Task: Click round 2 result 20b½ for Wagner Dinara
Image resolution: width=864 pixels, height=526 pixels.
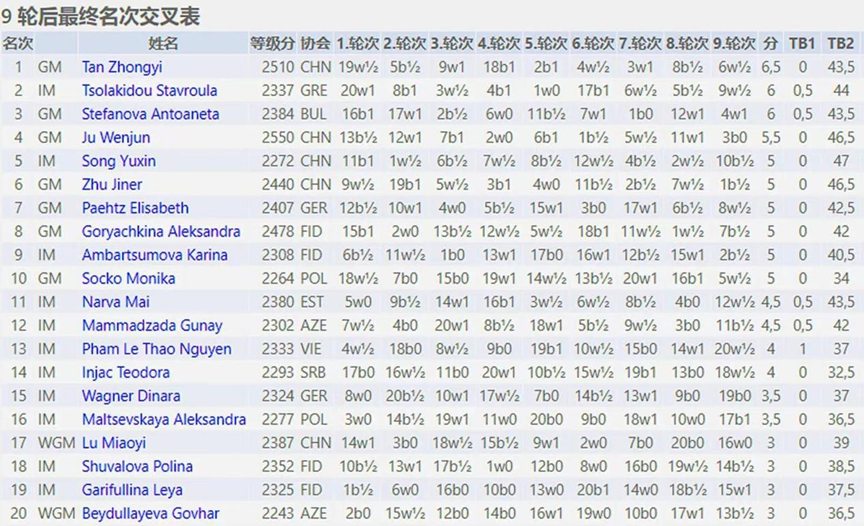Action: coord(405,396)
